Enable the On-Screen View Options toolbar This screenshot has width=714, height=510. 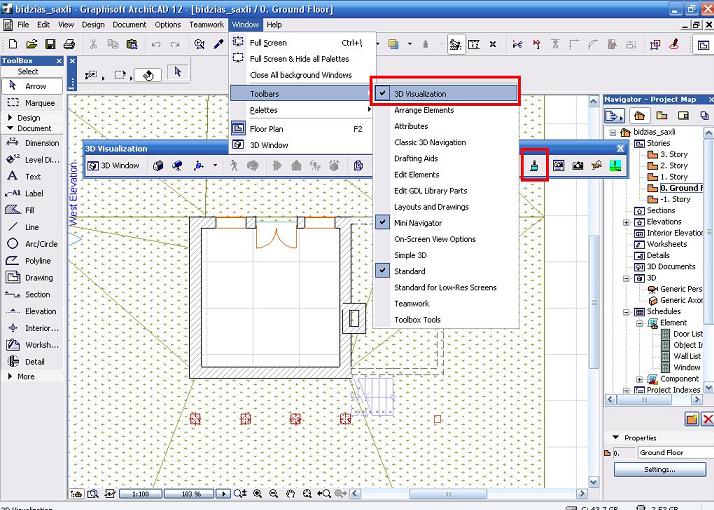(446, 239)
